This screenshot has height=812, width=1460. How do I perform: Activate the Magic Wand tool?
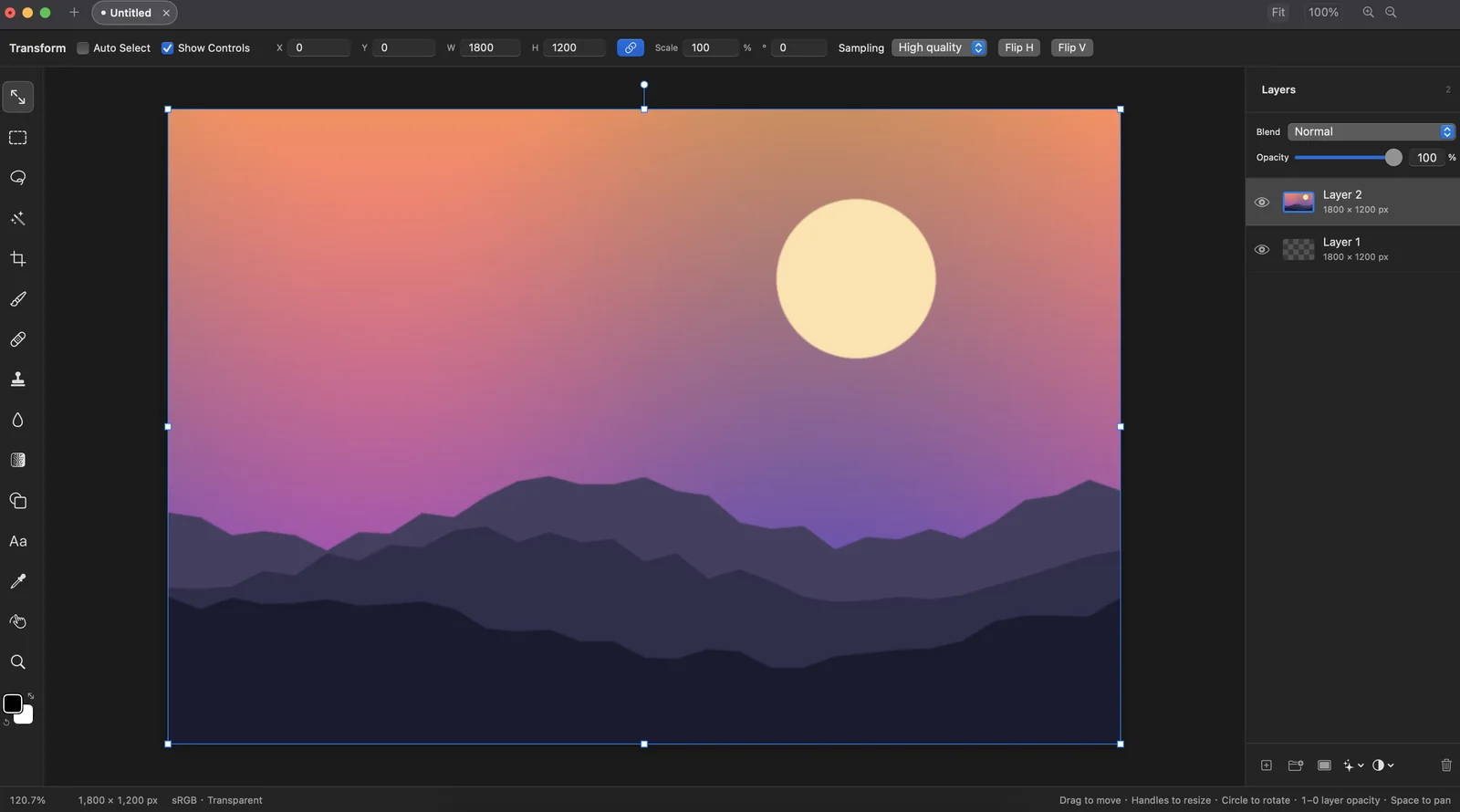18,218
